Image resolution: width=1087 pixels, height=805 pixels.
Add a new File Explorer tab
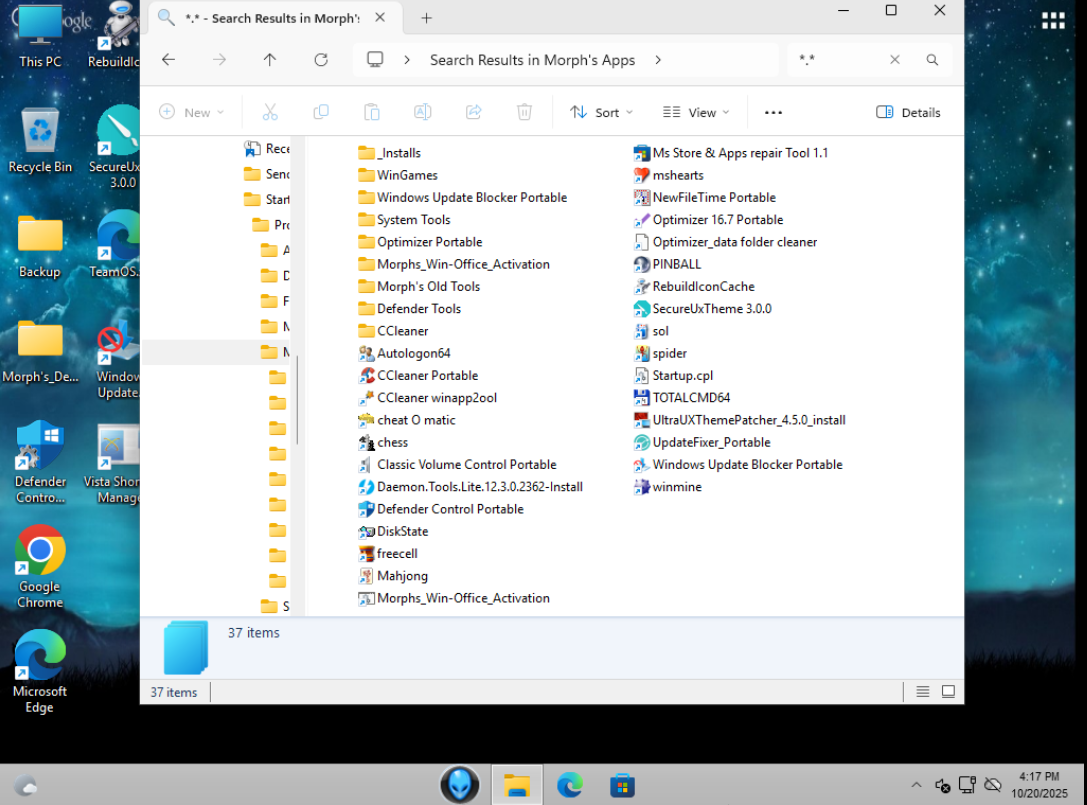click(x=426, y=18)
